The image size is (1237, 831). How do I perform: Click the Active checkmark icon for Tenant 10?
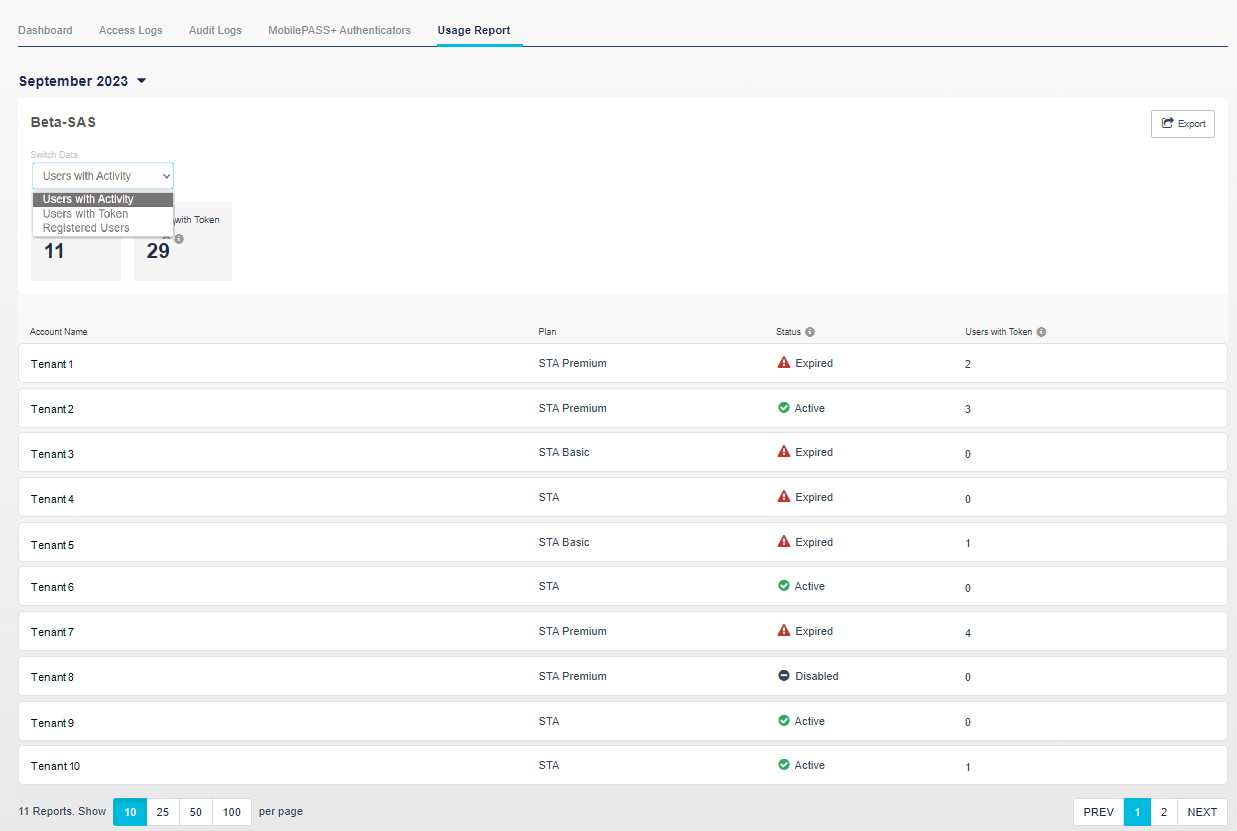coord(784,765)
